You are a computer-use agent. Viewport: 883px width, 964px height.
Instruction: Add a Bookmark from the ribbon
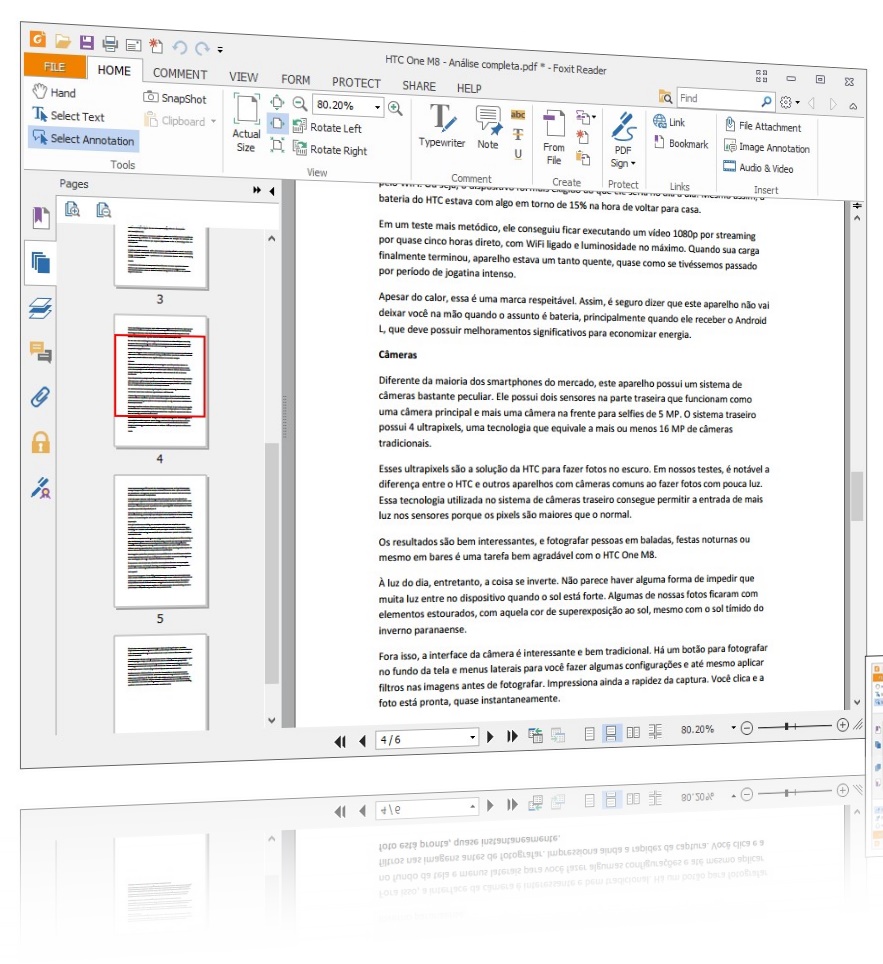681,143
